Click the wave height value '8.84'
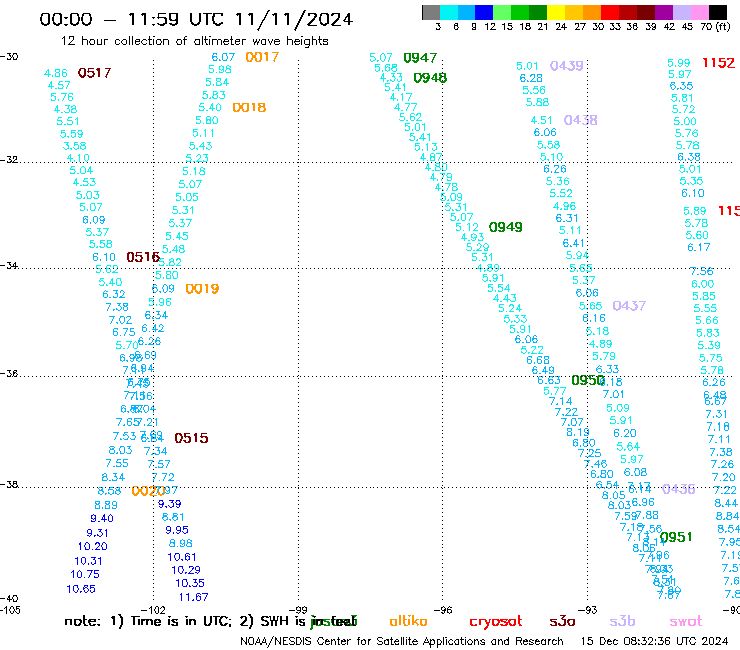This screenshot has width=740, height=650. point(727,516)
